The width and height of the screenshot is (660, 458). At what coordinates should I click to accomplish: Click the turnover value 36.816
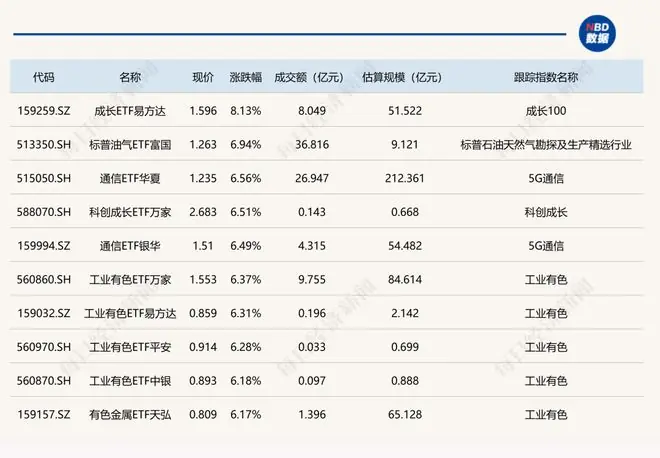[x=312, y=144]
